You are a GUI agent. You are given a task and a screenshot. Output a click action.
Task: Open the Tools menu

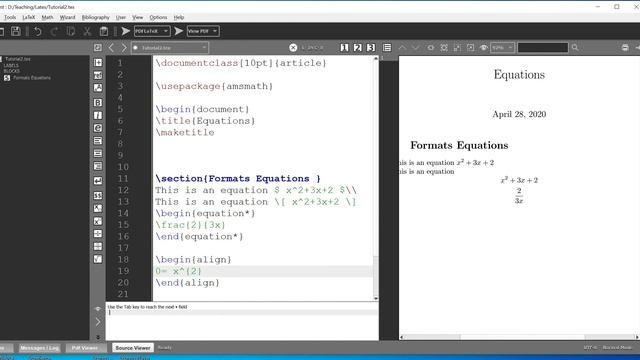coord(10,17)
